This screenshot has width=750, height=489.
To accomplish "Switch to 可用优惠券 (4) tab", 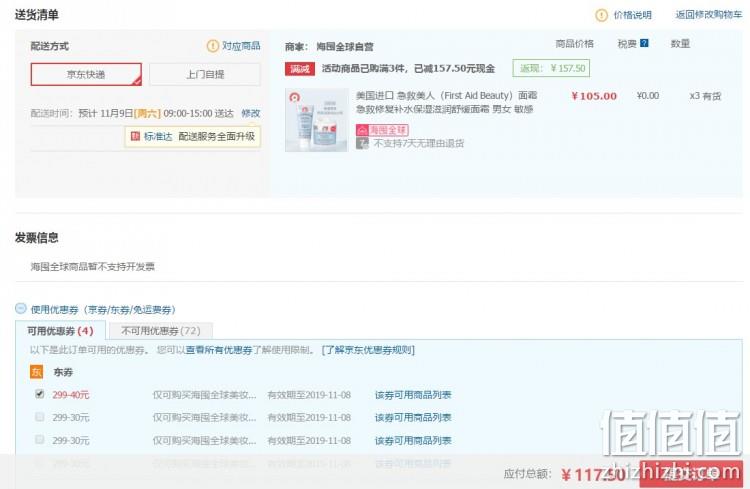I will (x=60, y=331).
